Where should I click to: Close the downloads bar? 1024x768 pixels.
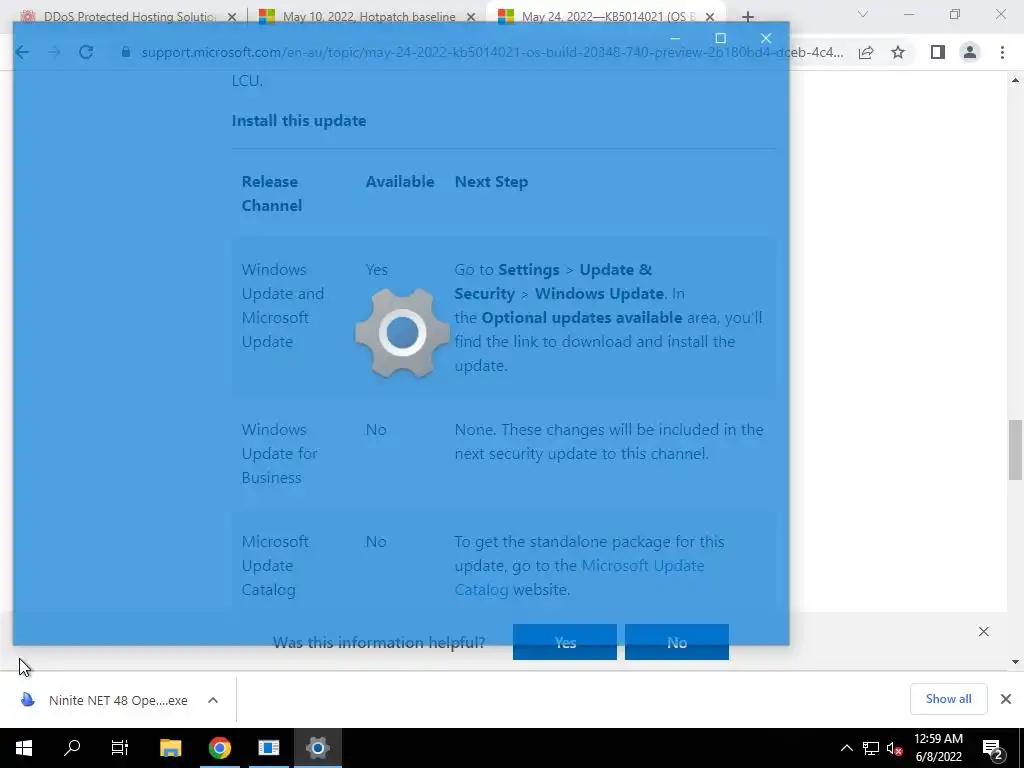click(x=1006, y=699)
